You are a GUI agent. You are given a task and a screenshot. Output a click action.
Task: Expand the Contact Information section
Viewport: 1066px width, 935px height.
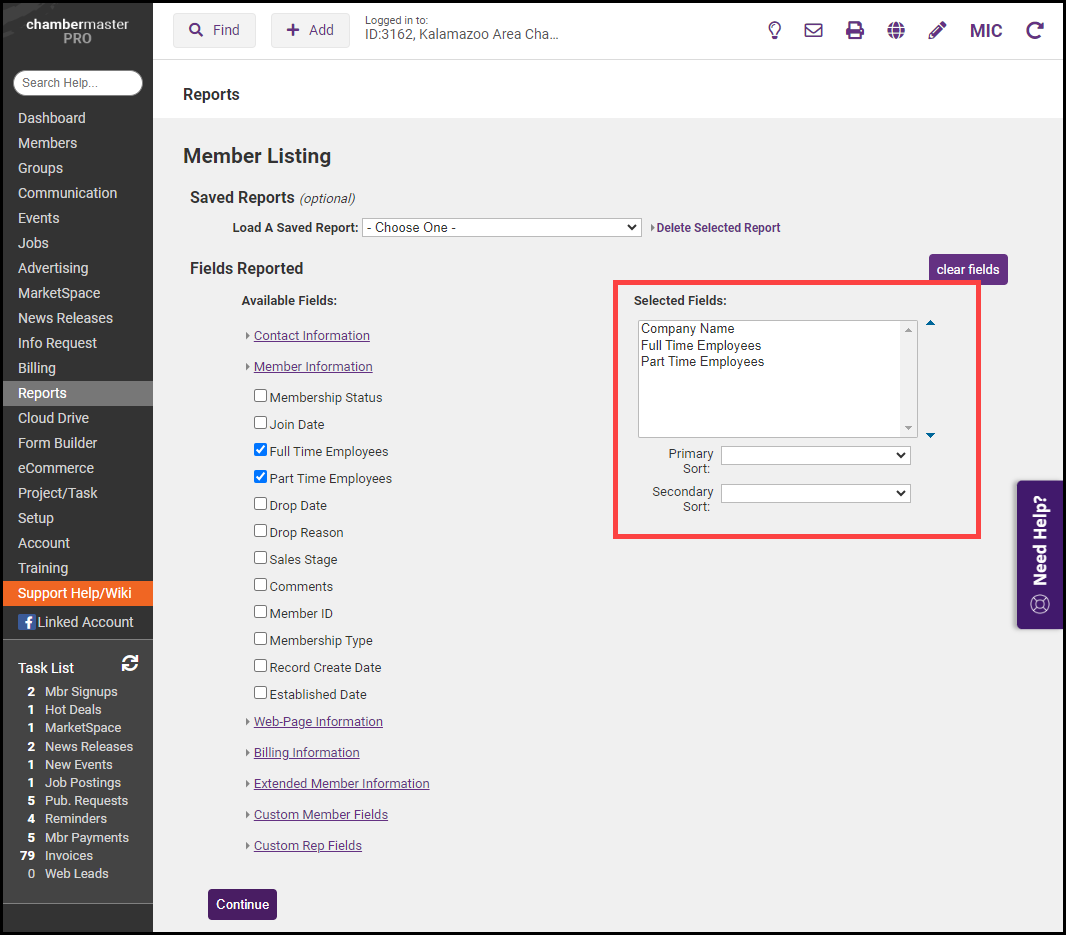(x=311, y=336)
